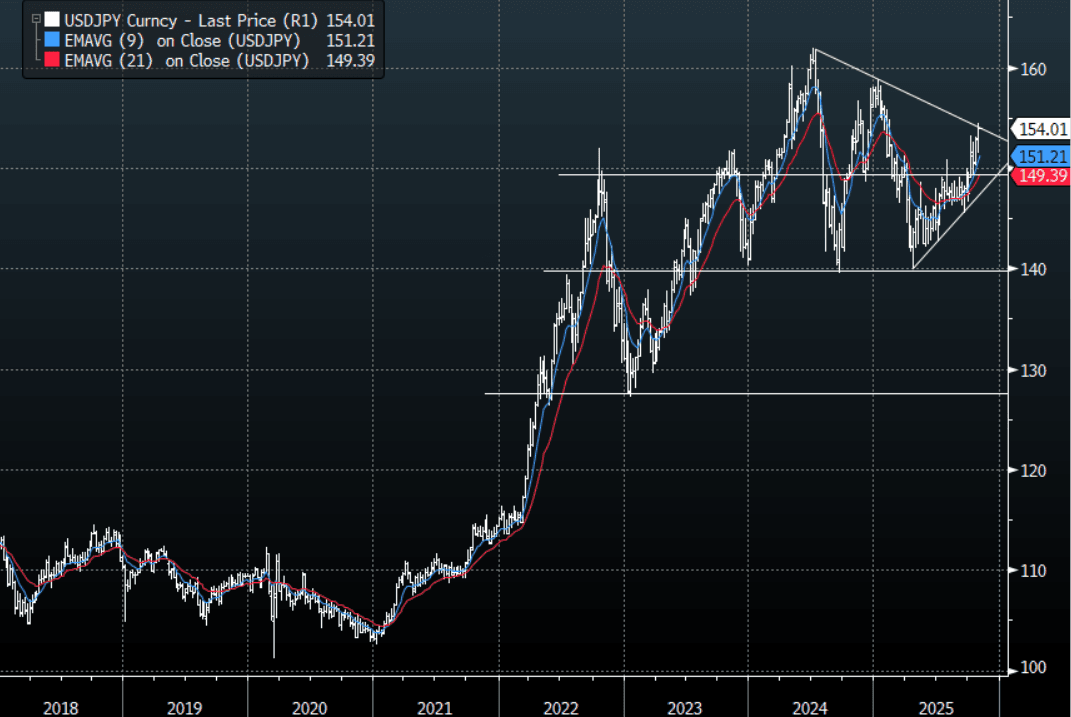The width and height of the screenshot is (1071, 717).
Task: Click the 100 label on the price axis
Action: pos(1033,668)
